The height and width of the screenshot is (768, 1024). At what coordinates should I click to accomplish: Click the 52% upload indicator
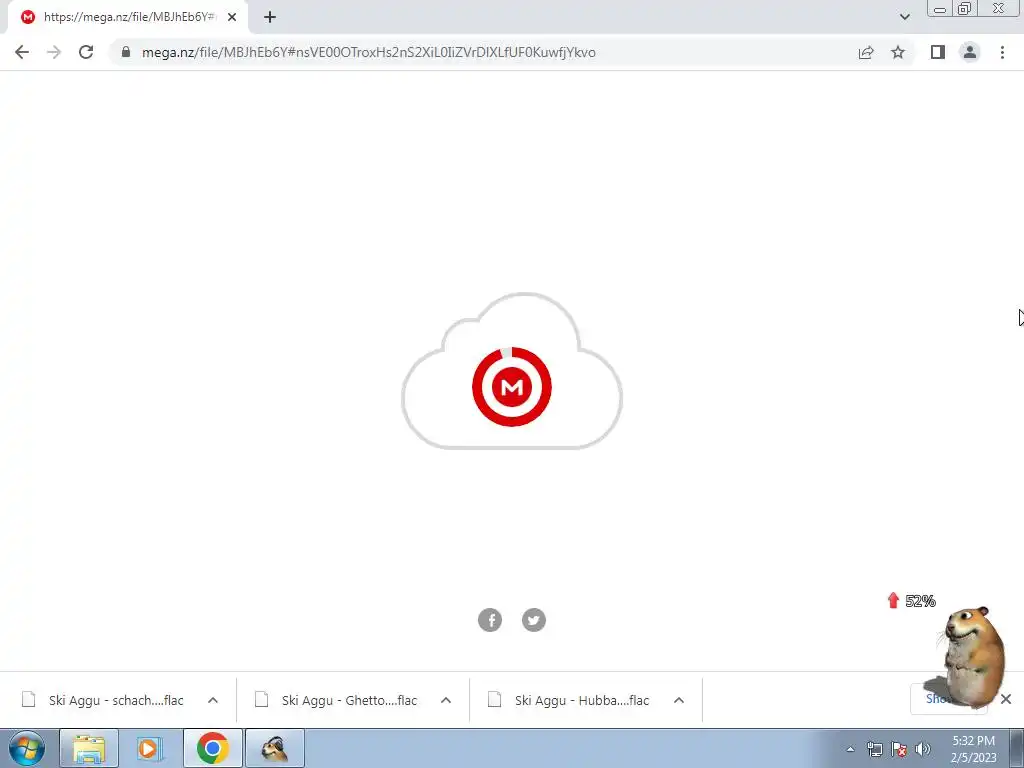[x=912, y=601]
